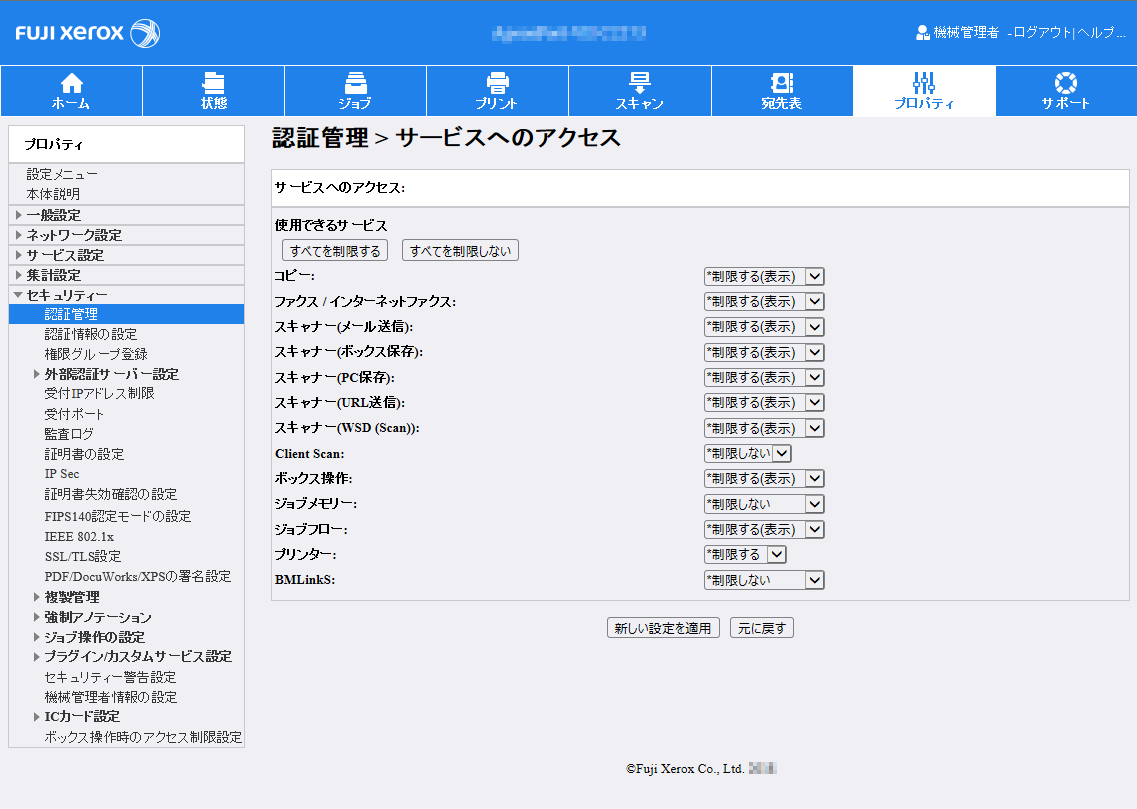Select ボックス操作時のアクセス制限設定 item
Screen dimensions: 1137x809
[x=144, y=737]
